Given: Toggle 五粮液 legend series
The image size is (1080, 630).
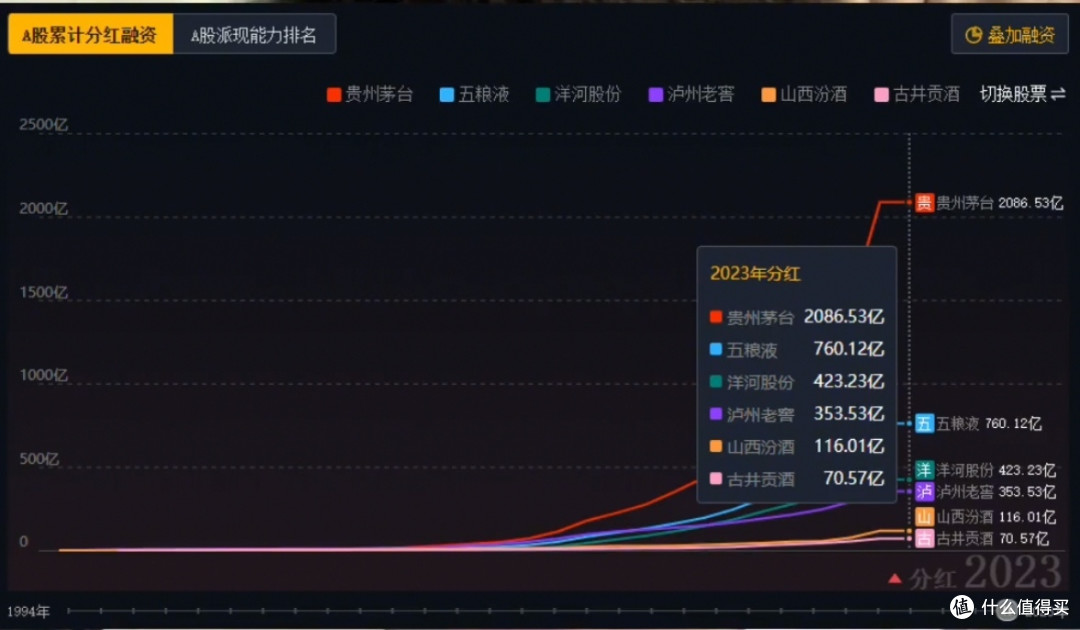Looking at the screenshot, I should click(x=475, y=94).
